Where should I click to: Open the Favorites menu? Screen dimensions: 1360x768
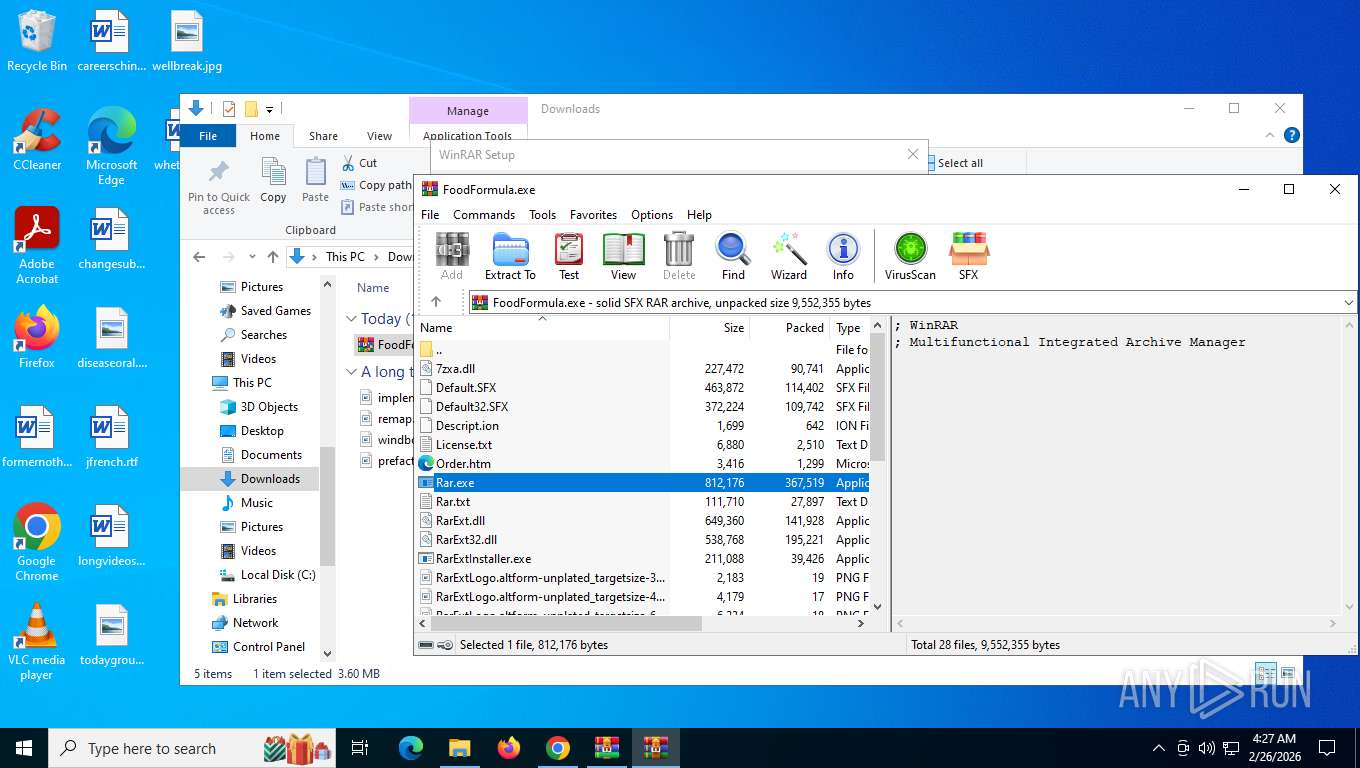pos(593,215)
